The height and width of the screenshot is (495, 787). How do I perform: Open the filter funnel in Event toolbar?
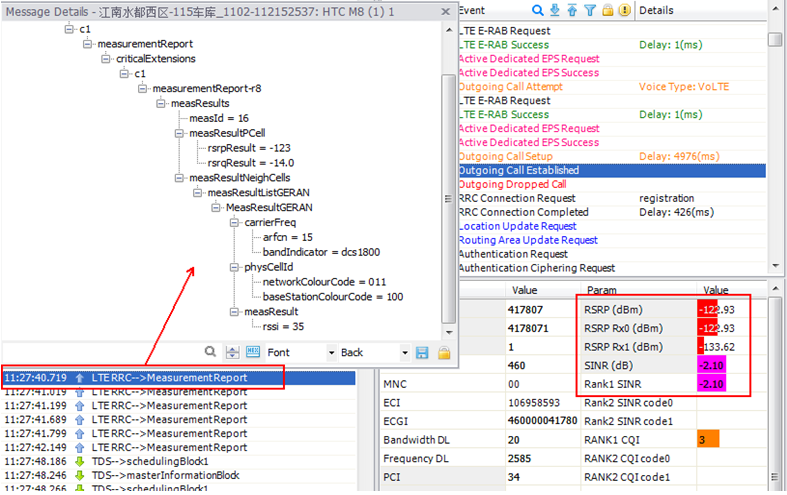(x=590, y=10)
